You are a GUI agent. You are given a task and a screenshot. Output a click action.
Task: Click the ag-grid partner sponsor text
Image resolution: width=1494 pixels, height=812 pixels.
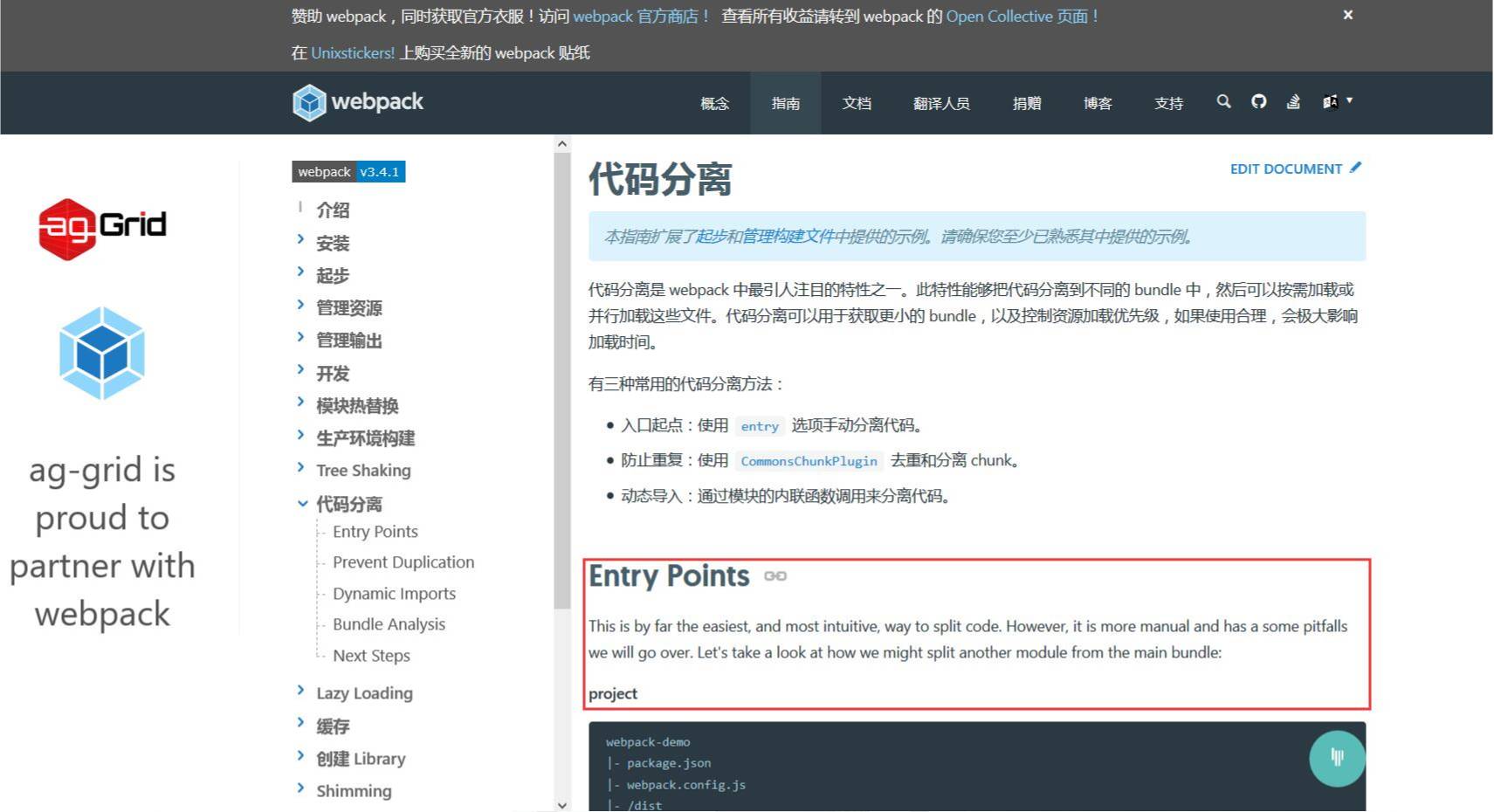point(102,541)
